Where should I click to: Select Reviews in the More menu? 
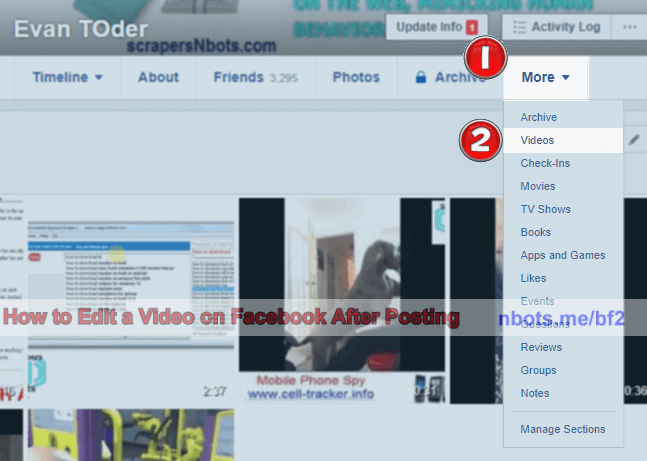click(563, 348)
